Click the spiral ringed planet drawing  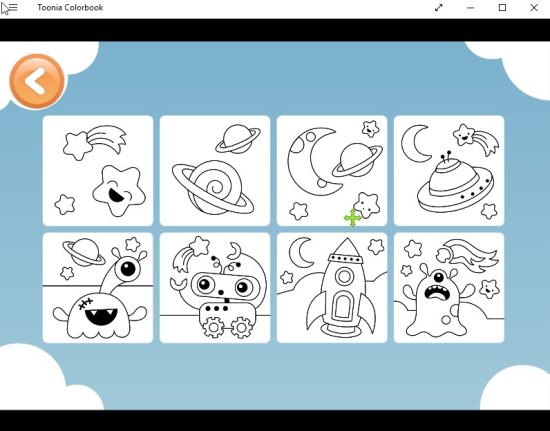213,188
